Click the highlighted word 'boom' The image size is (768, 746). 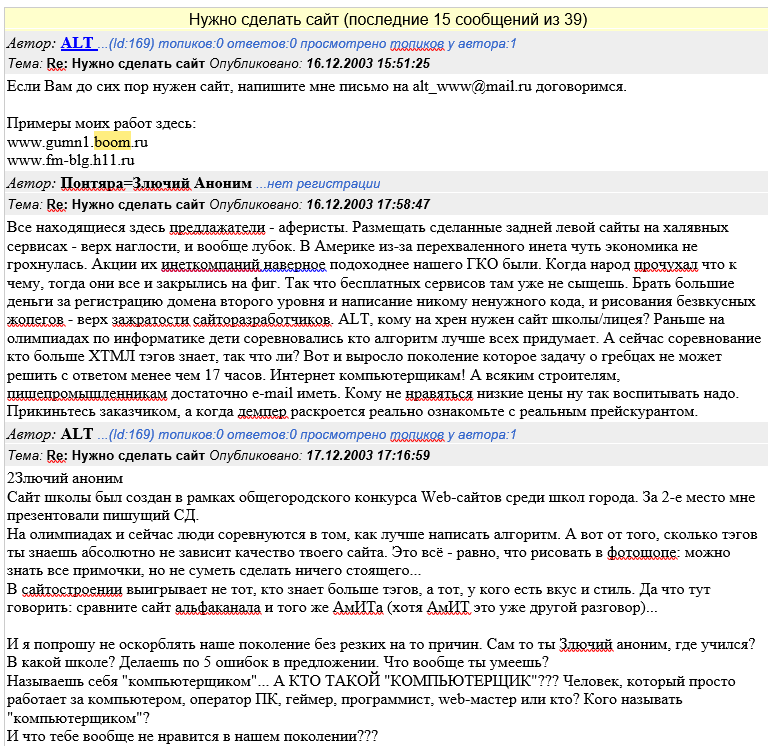point(99,142)
